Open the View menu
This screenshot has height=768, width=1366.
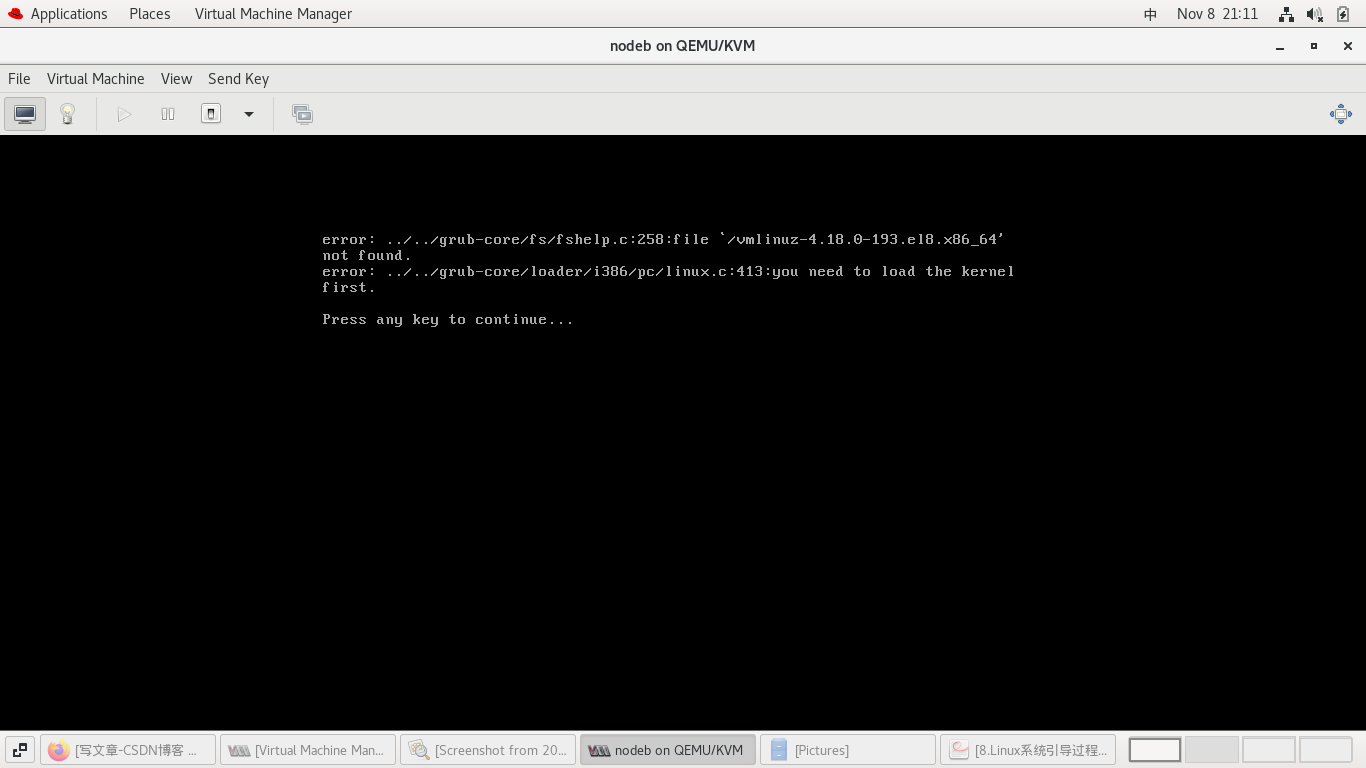[176, 78]
